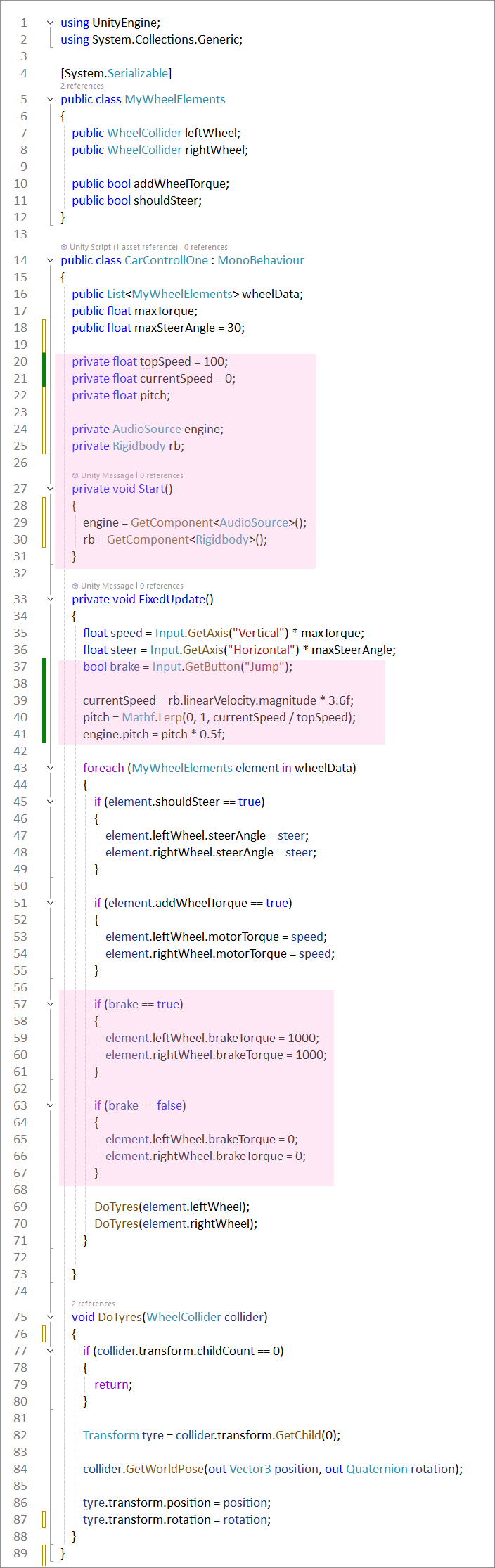Viewport: 495px width, 1568px height.
Task: Collapse the brake == false if block
Action: [50, 1105]
